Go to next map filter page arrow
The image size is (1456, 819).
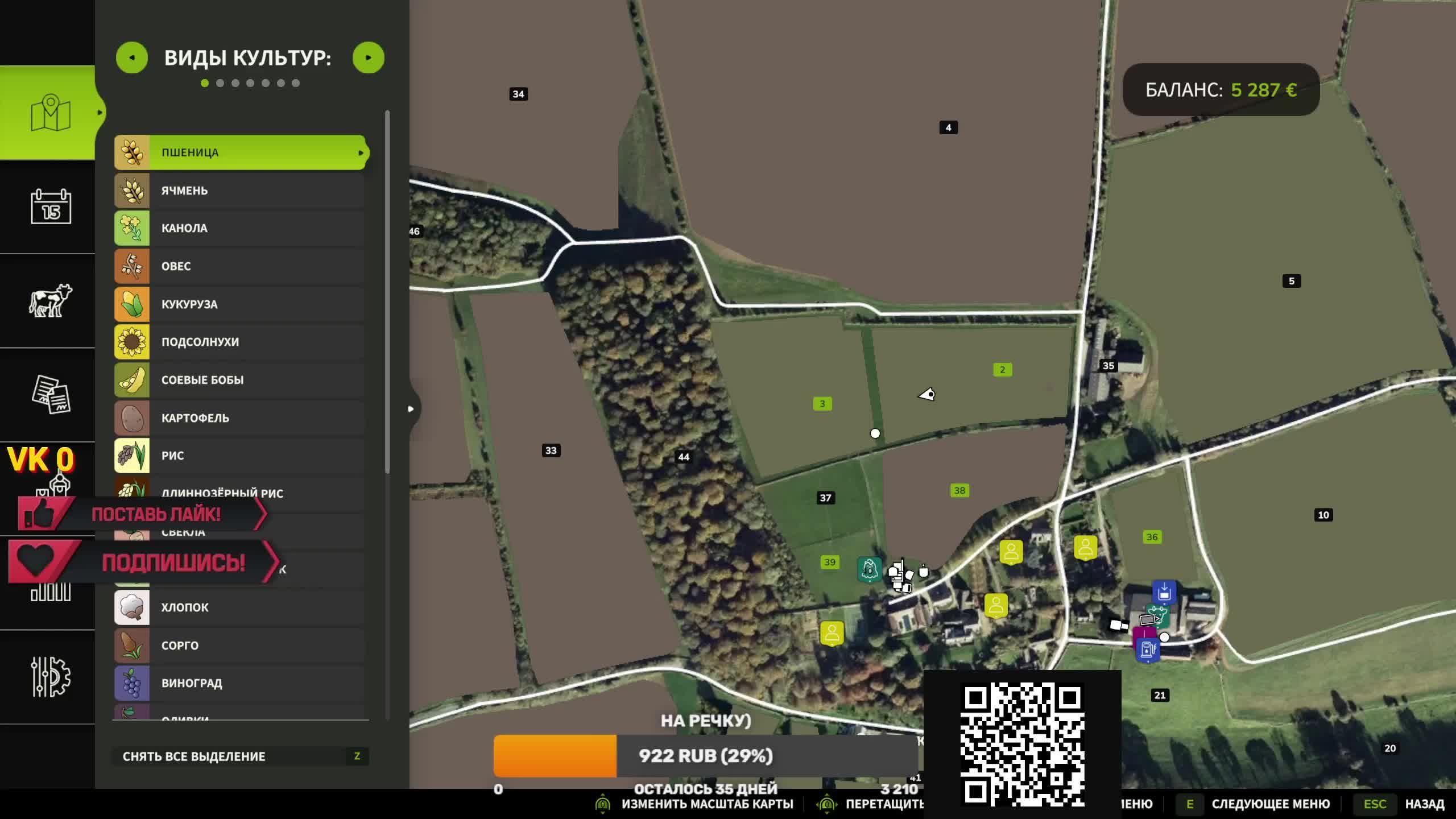click(x=368, y=57)
